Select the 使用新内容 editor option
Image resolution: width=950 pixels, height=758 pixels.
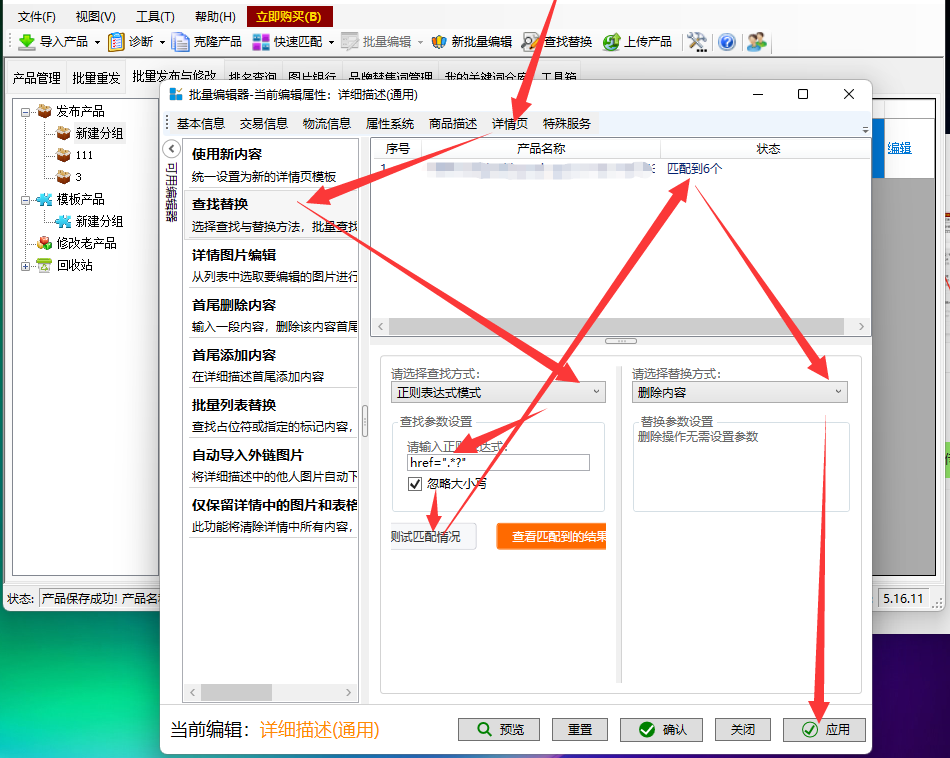[271, 165]
